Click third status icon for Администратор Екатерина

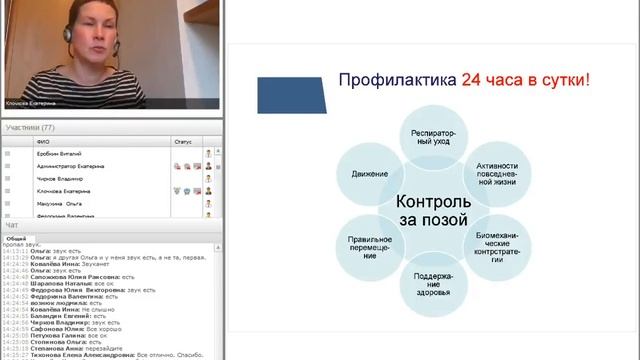pos(197,166)
